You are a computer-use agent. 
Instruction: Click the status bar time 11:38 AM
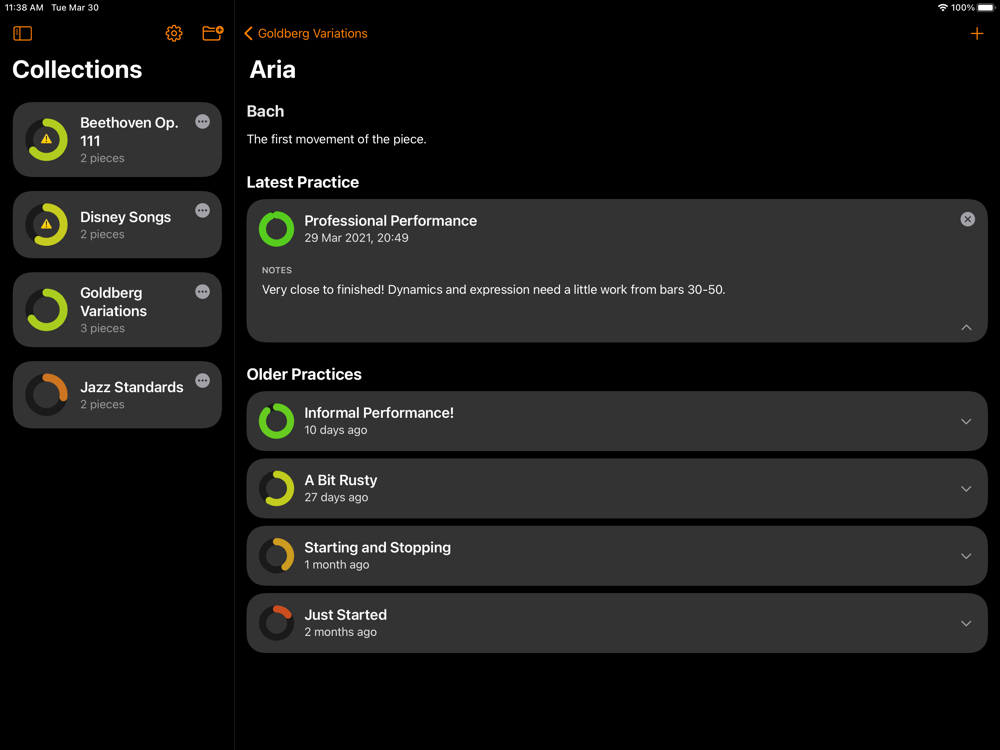24,8
